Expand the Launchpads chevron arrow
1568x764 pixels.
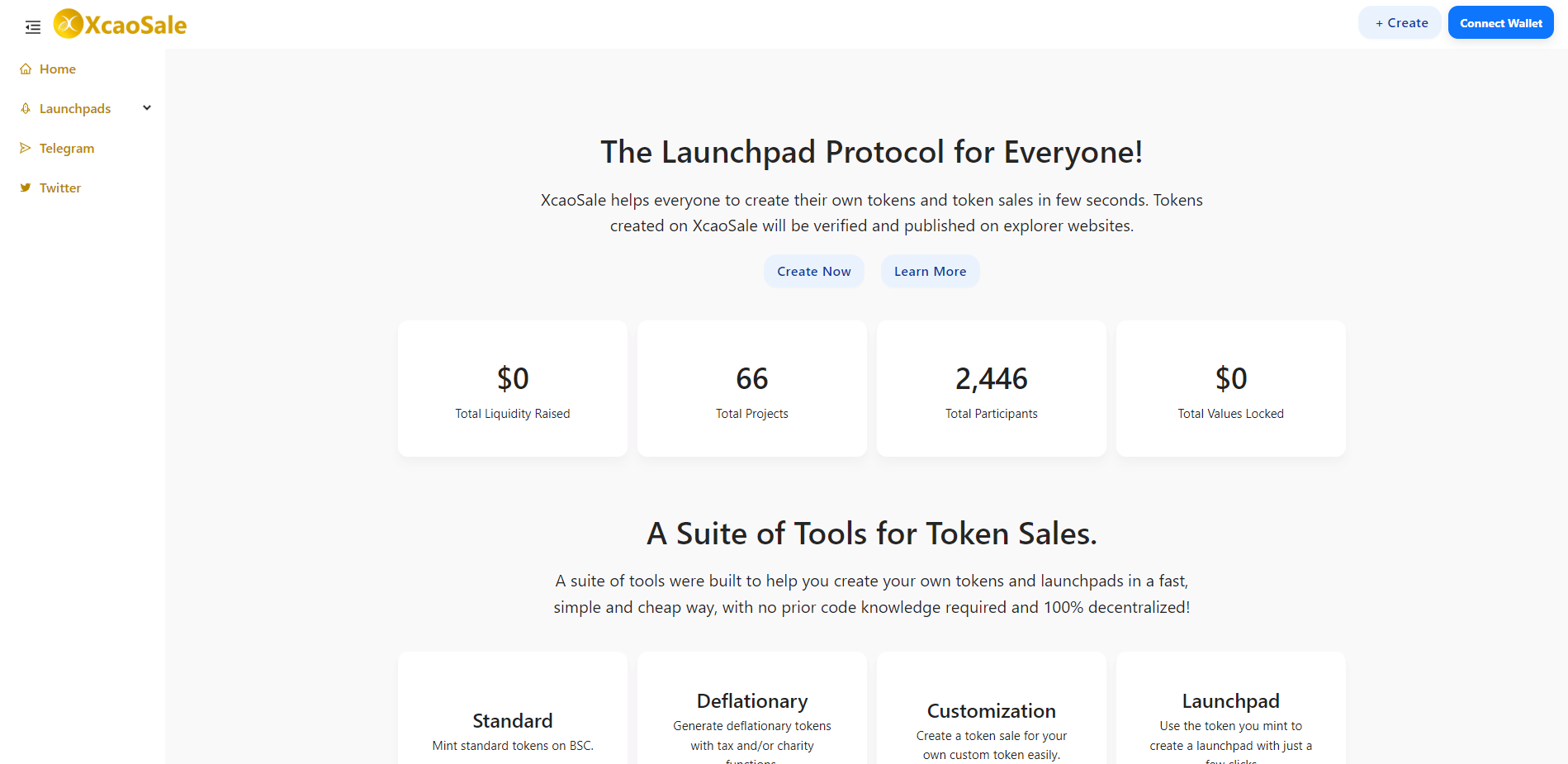click(147, 108)
